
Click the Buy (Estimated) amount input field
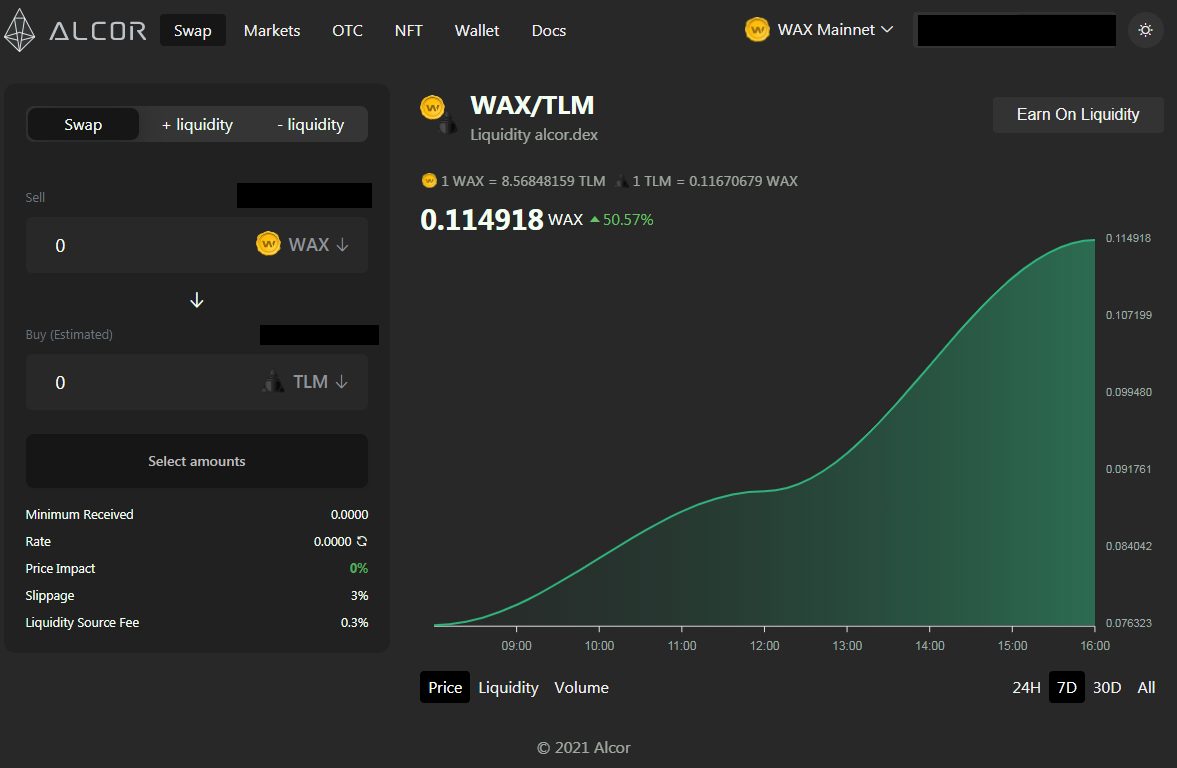pos(197,382)
